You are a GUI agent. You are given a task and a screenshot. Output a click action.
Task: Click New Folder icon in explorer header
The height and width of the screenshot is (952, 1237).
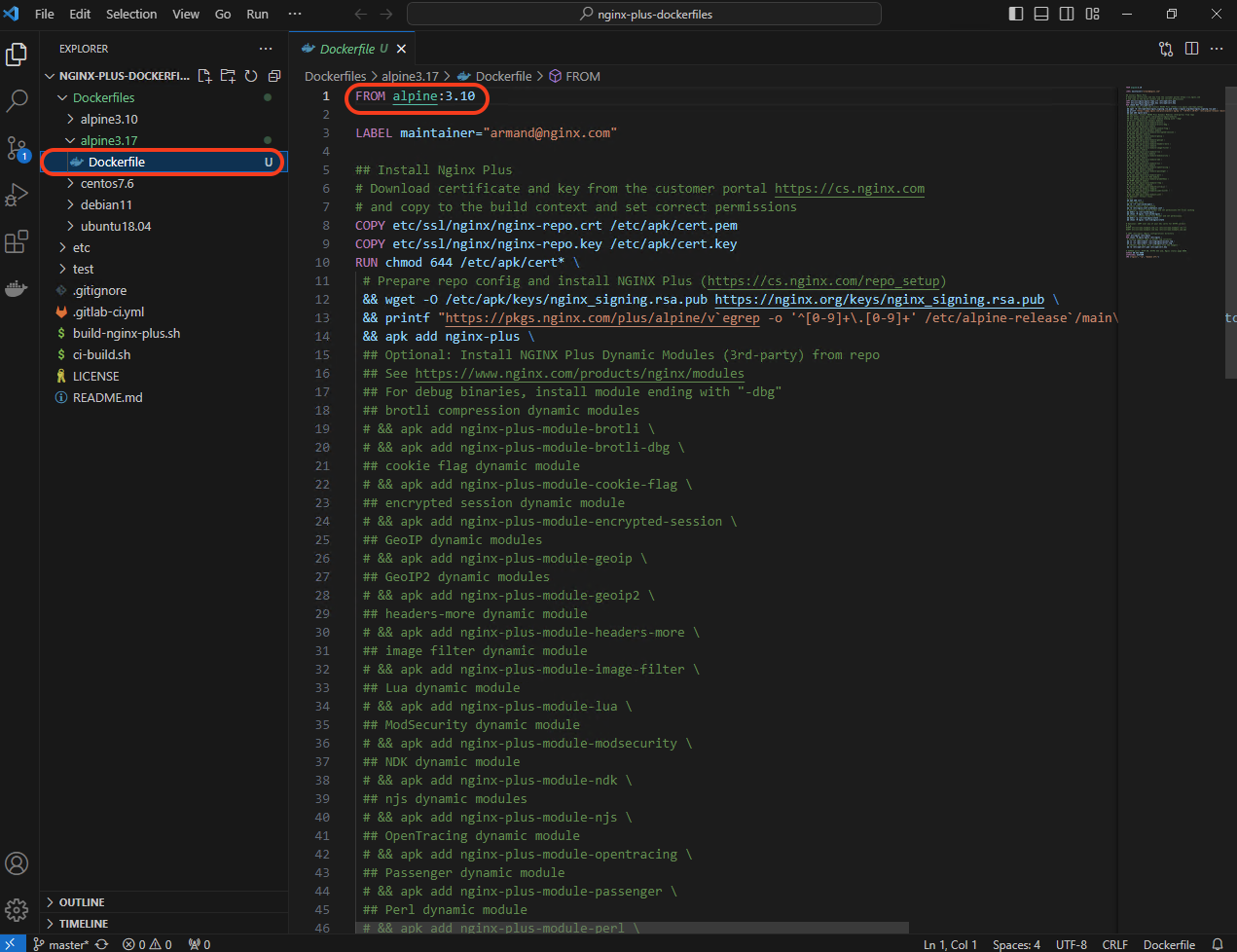pyautogui.click(x=228, y=76)
